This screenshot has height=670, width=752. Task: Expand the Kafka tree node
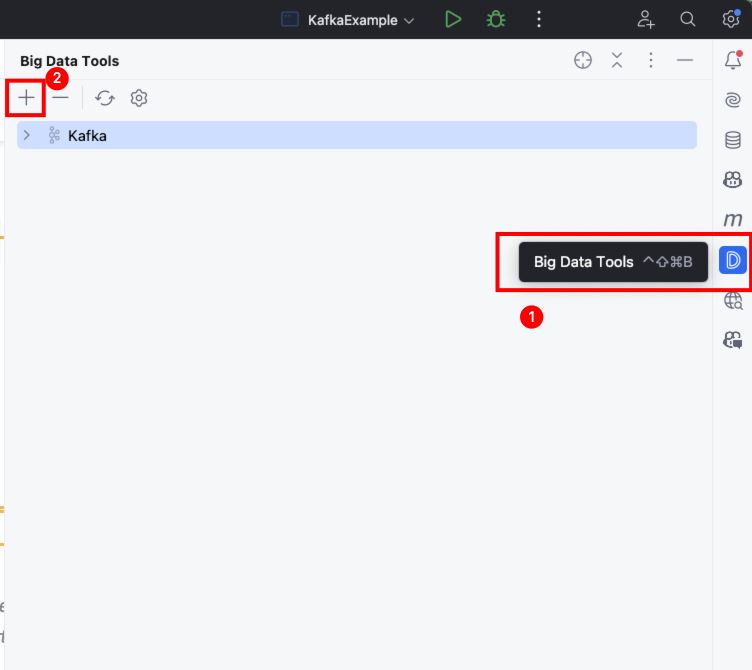tap(27, 136)
